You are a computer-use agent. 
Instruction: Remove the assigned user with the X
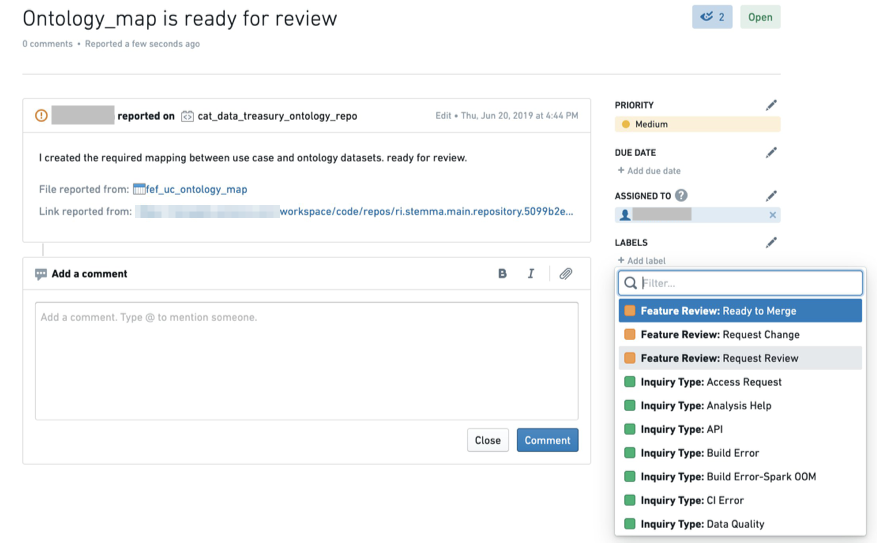coord(772,215)
